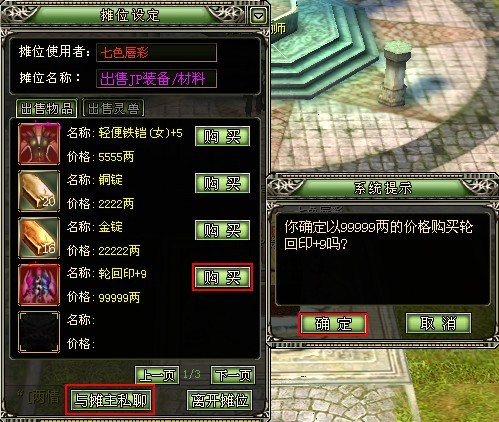
Task: Click the 摊位名称 field 出售JP装备/材料
Action: [156, 79]
